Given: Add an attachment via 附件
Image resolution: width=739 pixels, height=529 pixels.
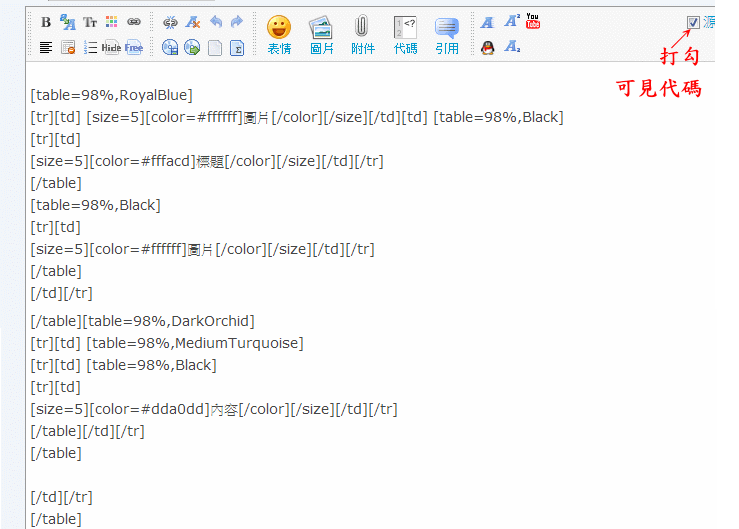Looking at the screenshot, I should pyautogui.click(x=362, y=34).
